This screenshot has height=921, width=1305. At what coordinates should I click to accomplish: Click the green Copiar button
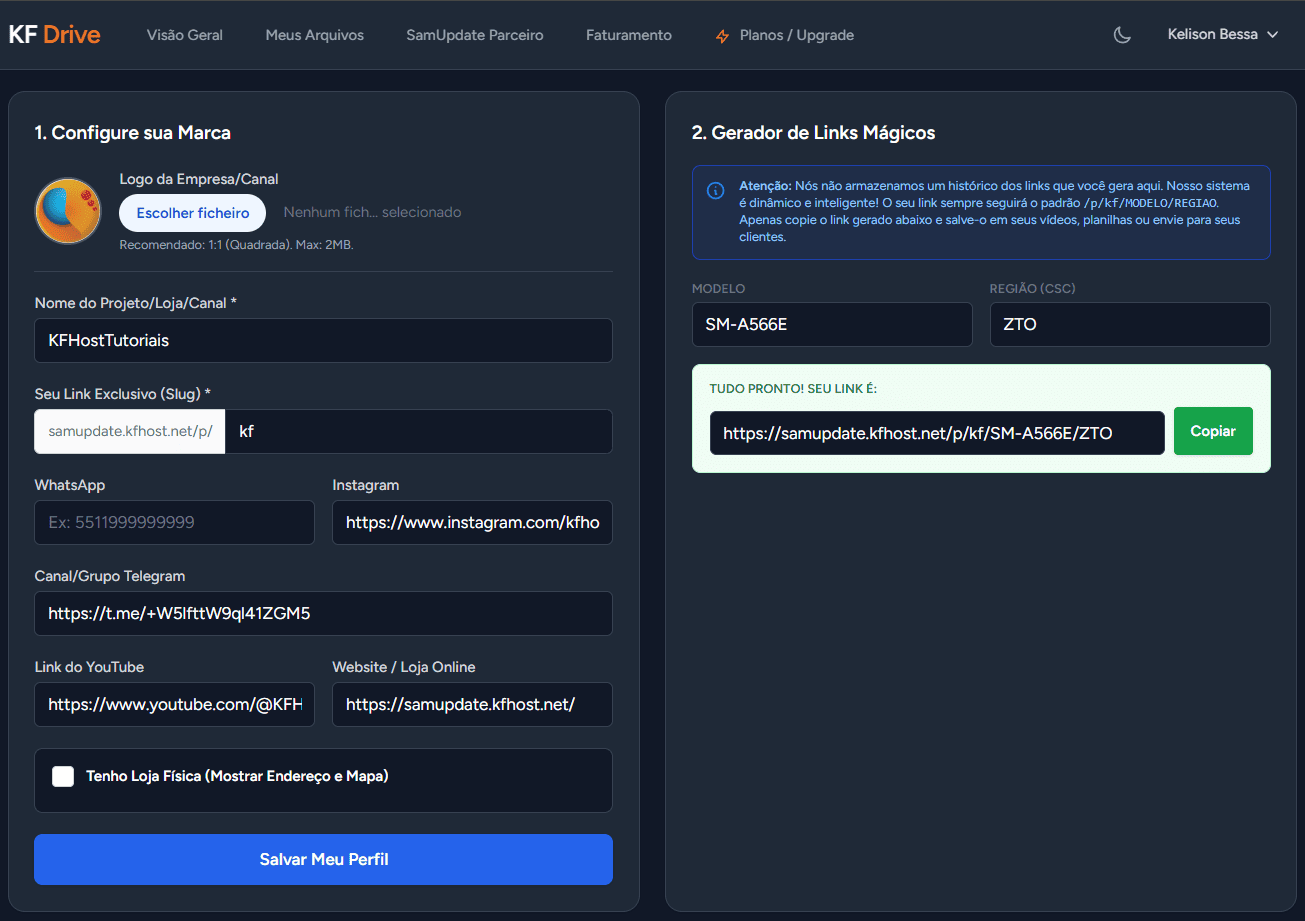point(1213,431)
